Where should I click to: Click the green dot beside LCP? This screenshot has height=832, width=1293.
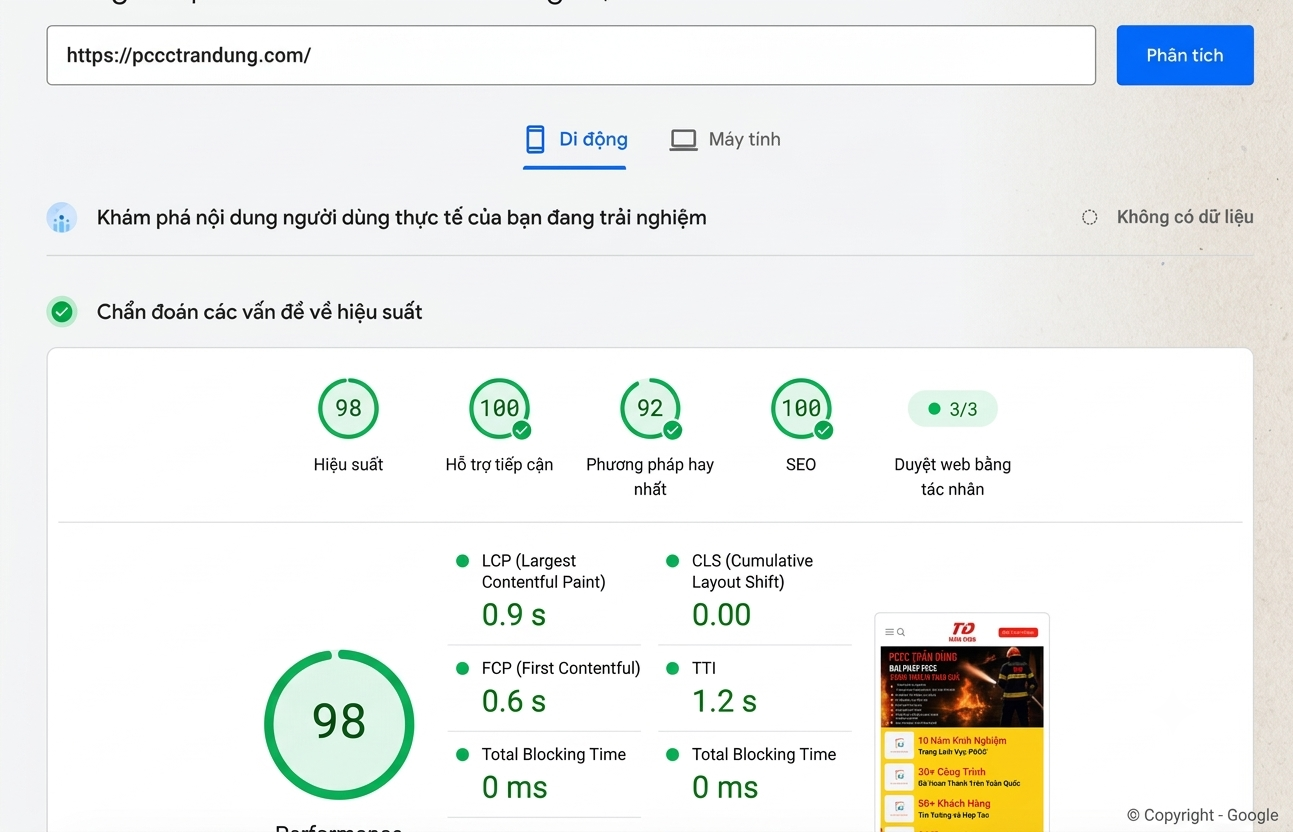462,561
